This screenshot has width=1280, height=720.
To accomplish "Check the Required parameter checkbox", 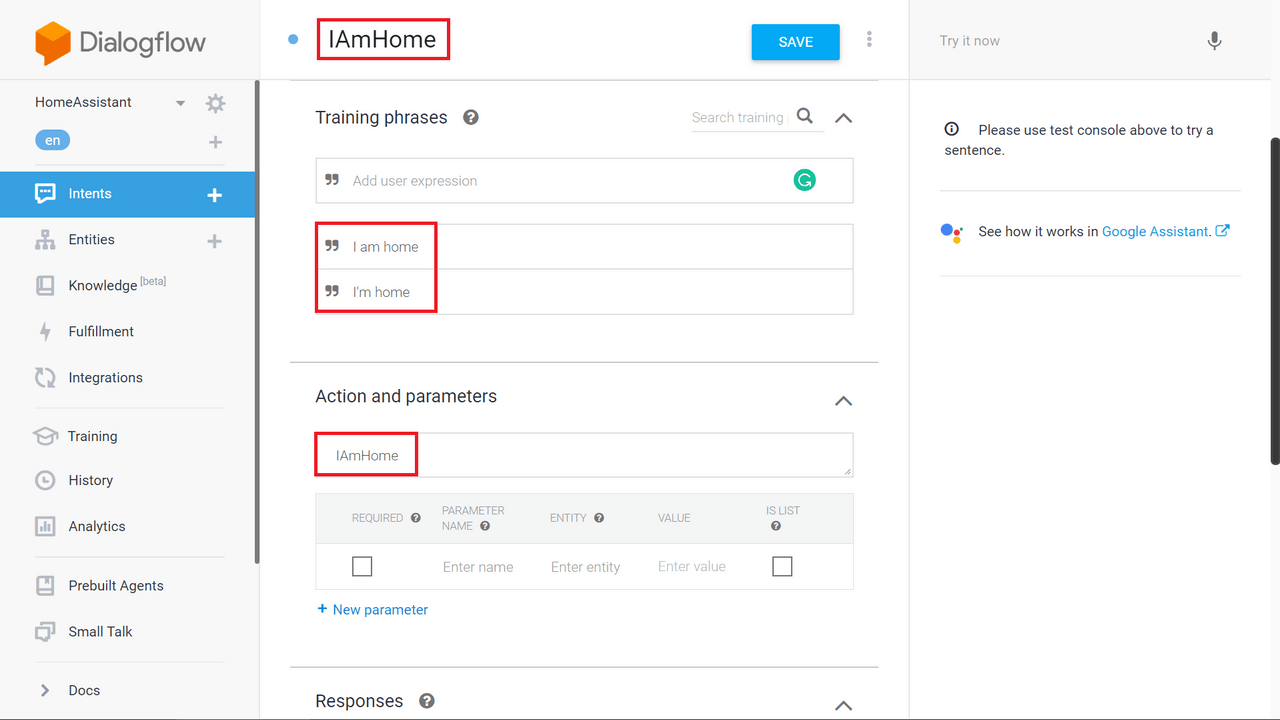I will pyautogui.click(x=362, y=567).
